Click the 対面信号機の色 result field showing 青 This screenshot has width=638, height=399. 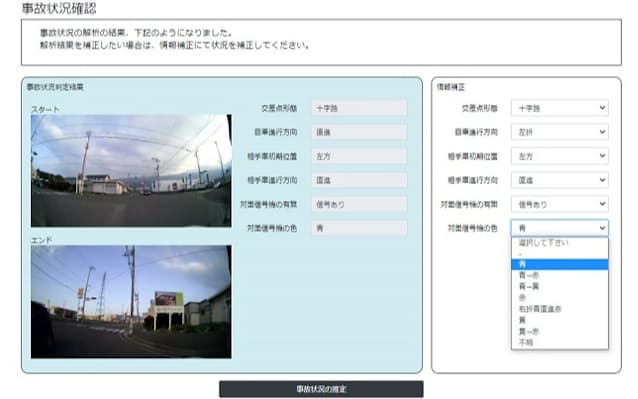359,228
